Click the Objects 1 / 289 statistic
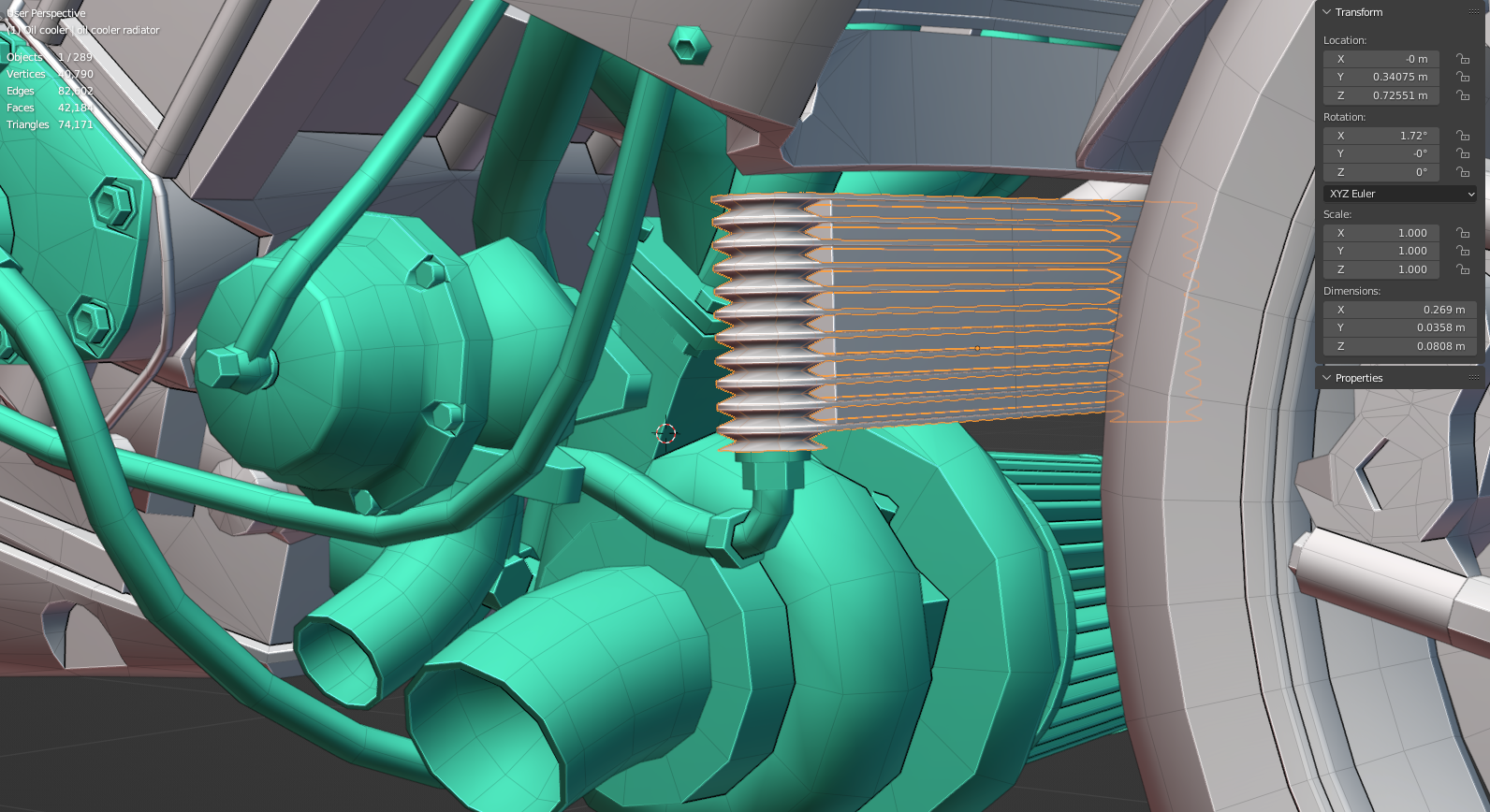This screenshot has height=812, width=1490. coord(50,57)
